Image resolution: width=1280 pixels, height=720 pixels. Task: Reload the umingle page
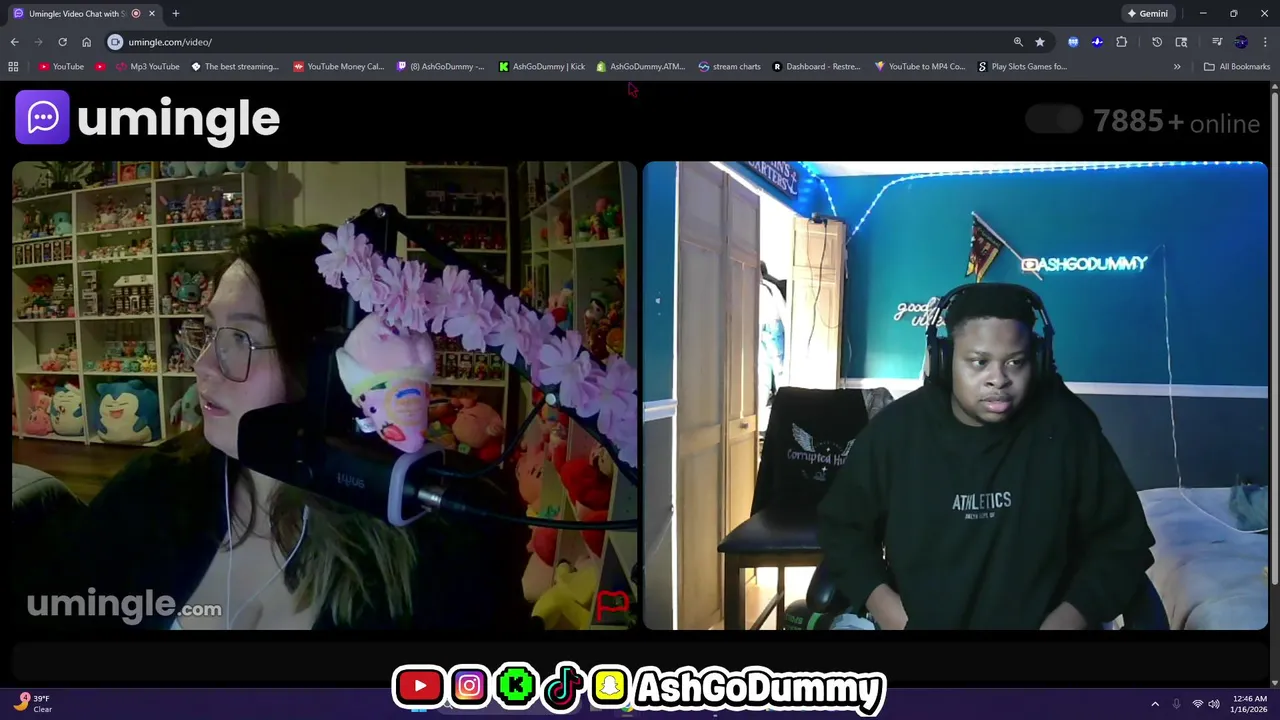[62, 42]
